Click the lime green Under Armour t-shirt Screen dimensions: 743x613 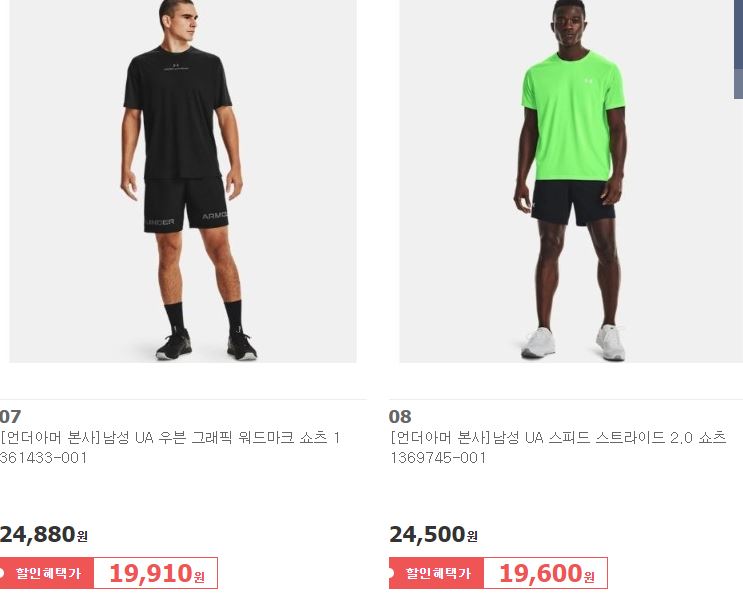(x=573, y=116)
